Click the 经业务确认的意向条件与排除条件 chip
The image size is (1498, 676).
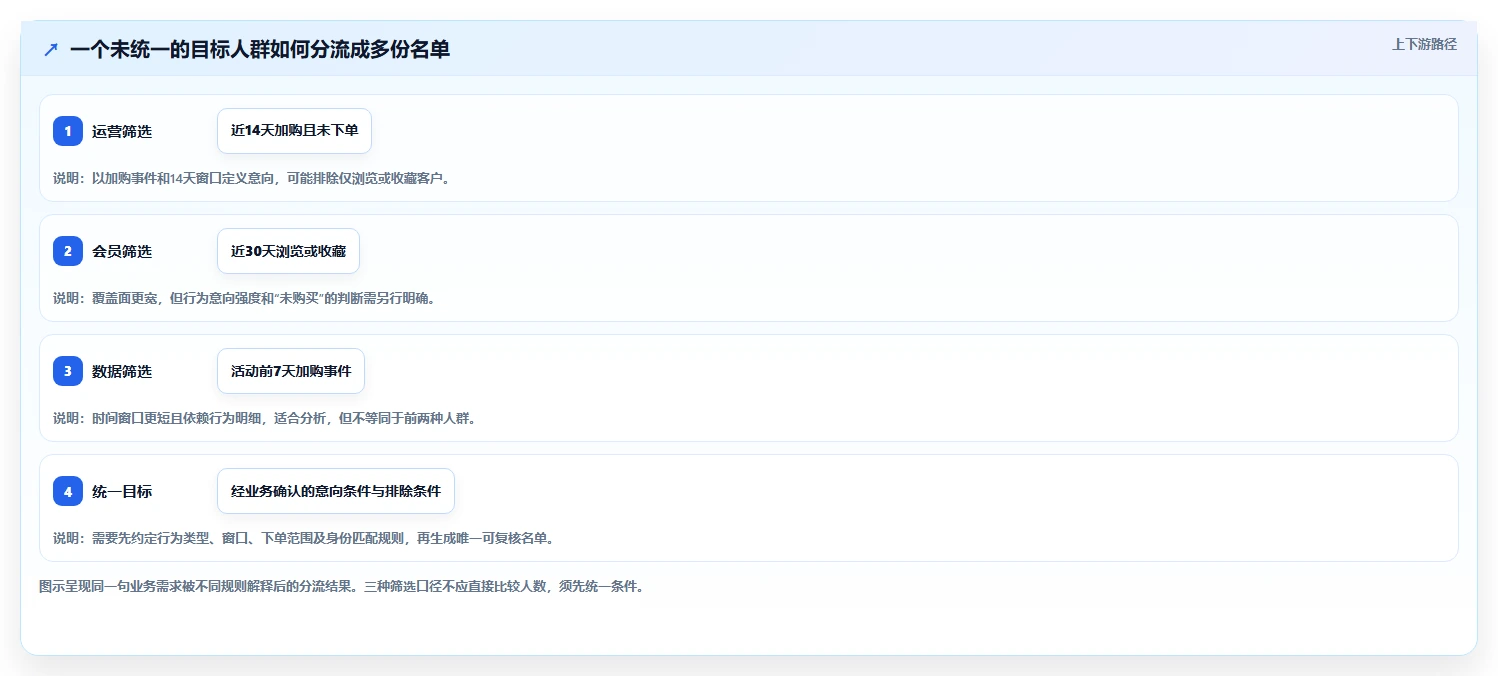pyautogui.click(x=336, y=491)
